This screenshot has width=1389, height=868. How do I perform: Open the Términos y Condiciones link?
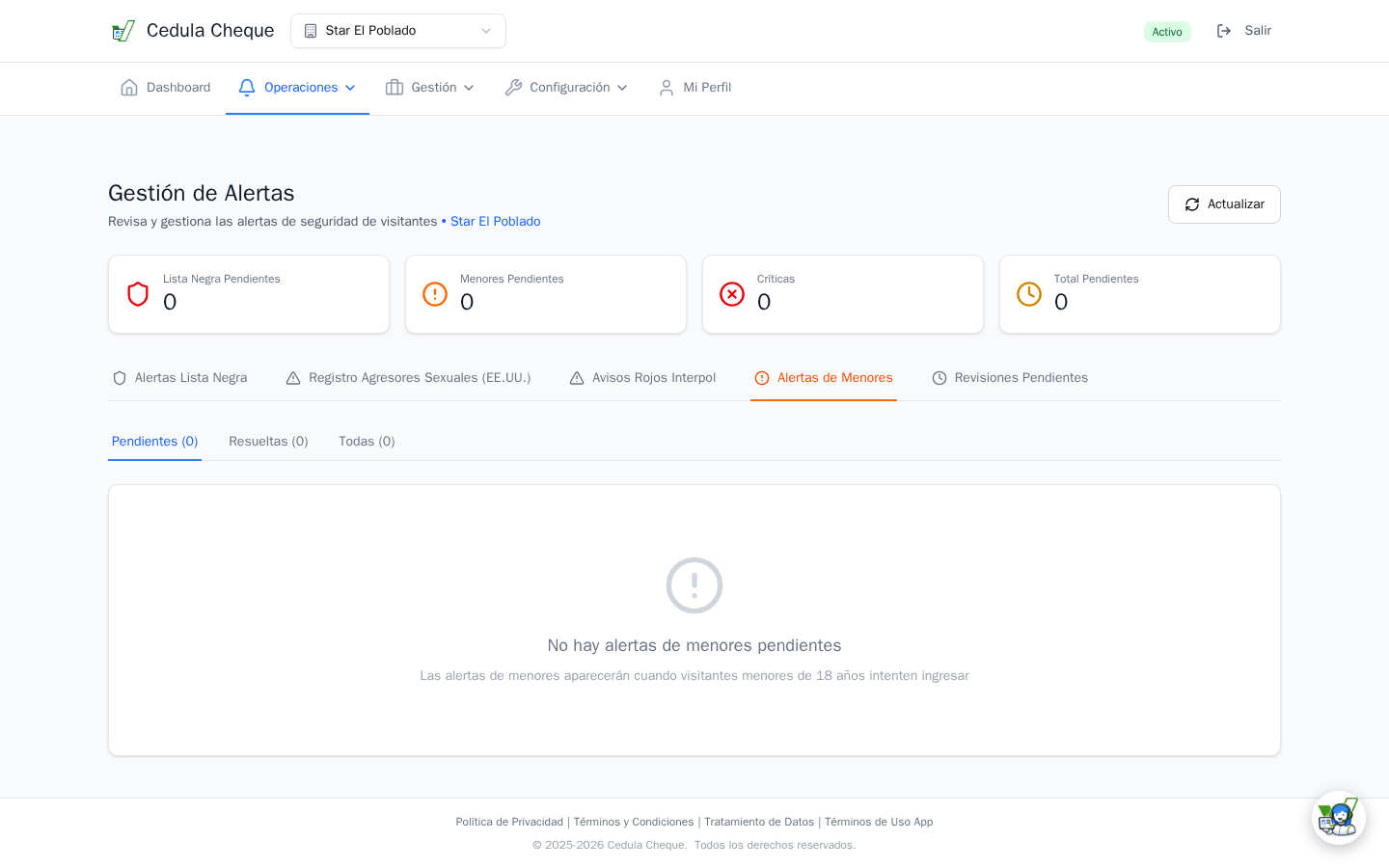coord(634,823)
